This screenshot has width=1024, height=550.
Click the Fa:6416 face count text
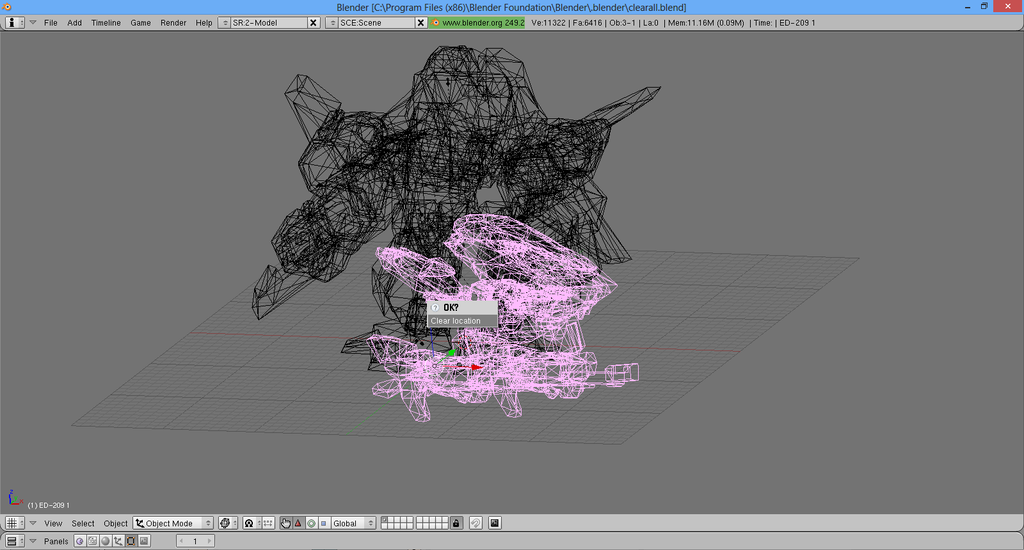(587, 23)
